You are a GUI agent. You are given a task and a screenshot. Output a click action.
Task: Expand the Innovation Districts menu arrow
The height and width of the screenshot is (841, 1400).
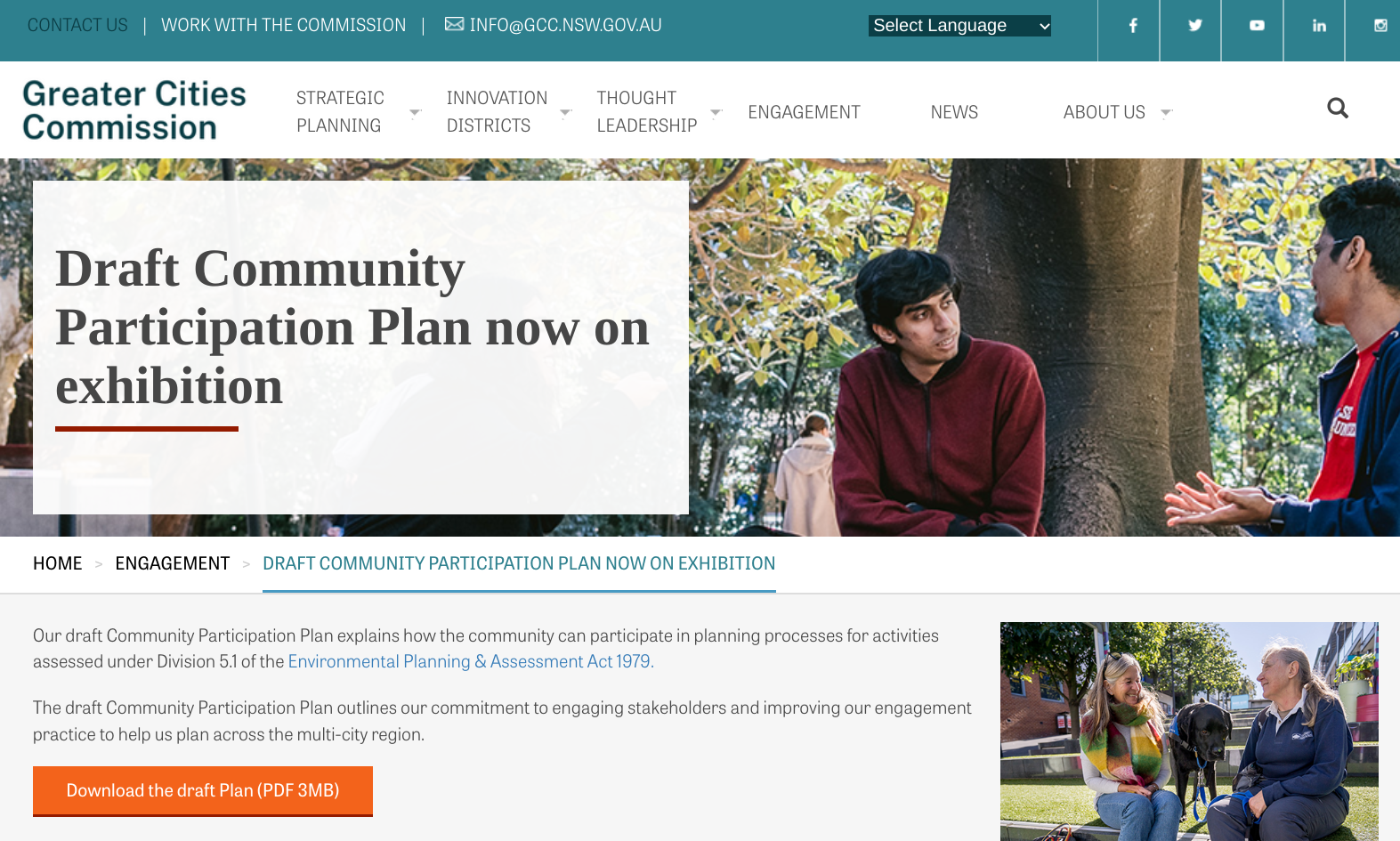[565, 112]
